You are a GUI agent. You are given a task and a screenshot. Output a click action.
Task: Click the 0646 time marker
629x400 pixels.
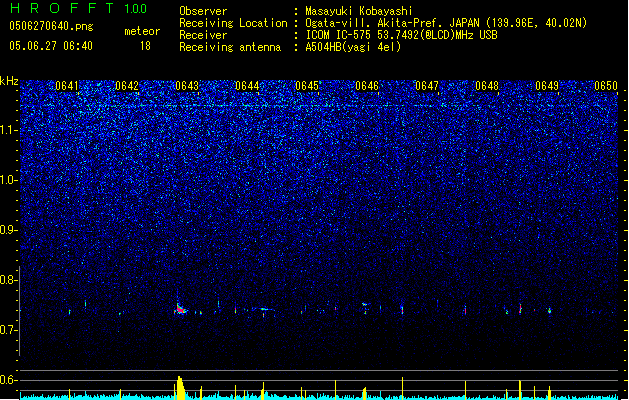(367, 86)
